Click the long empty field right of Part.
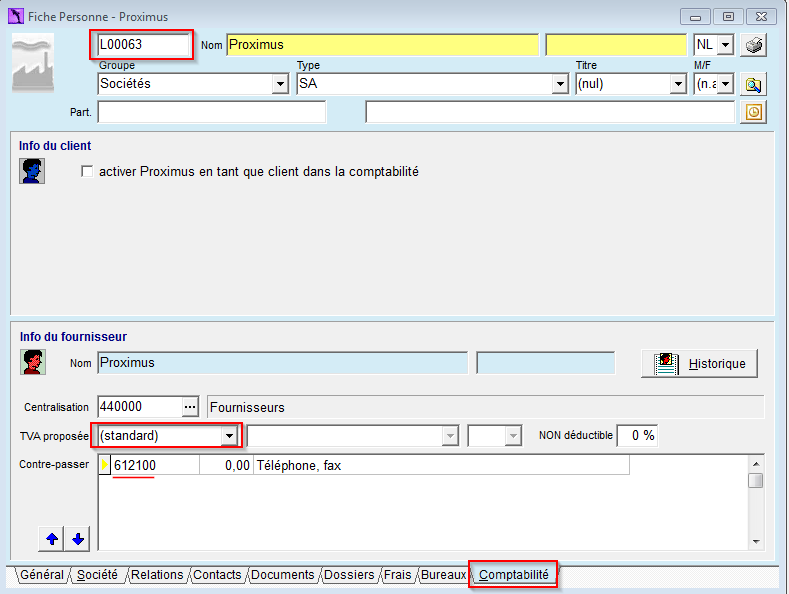 point(550,112)
